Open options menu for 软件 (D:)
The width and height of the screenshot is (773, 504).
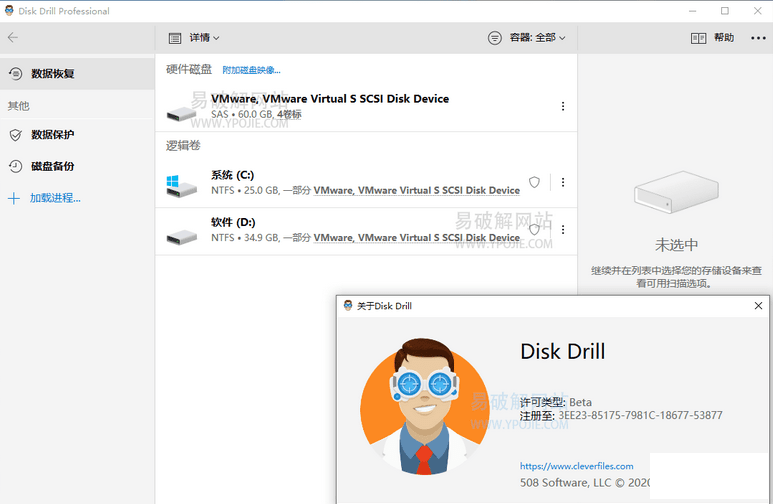click(x=563, y=230)
